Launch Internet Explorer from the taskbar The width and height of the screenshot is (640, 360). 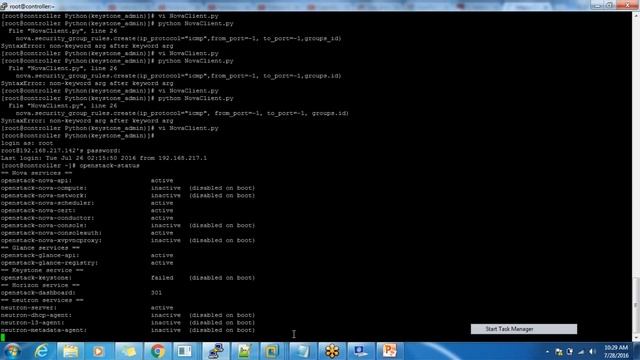tap(42, 351)
